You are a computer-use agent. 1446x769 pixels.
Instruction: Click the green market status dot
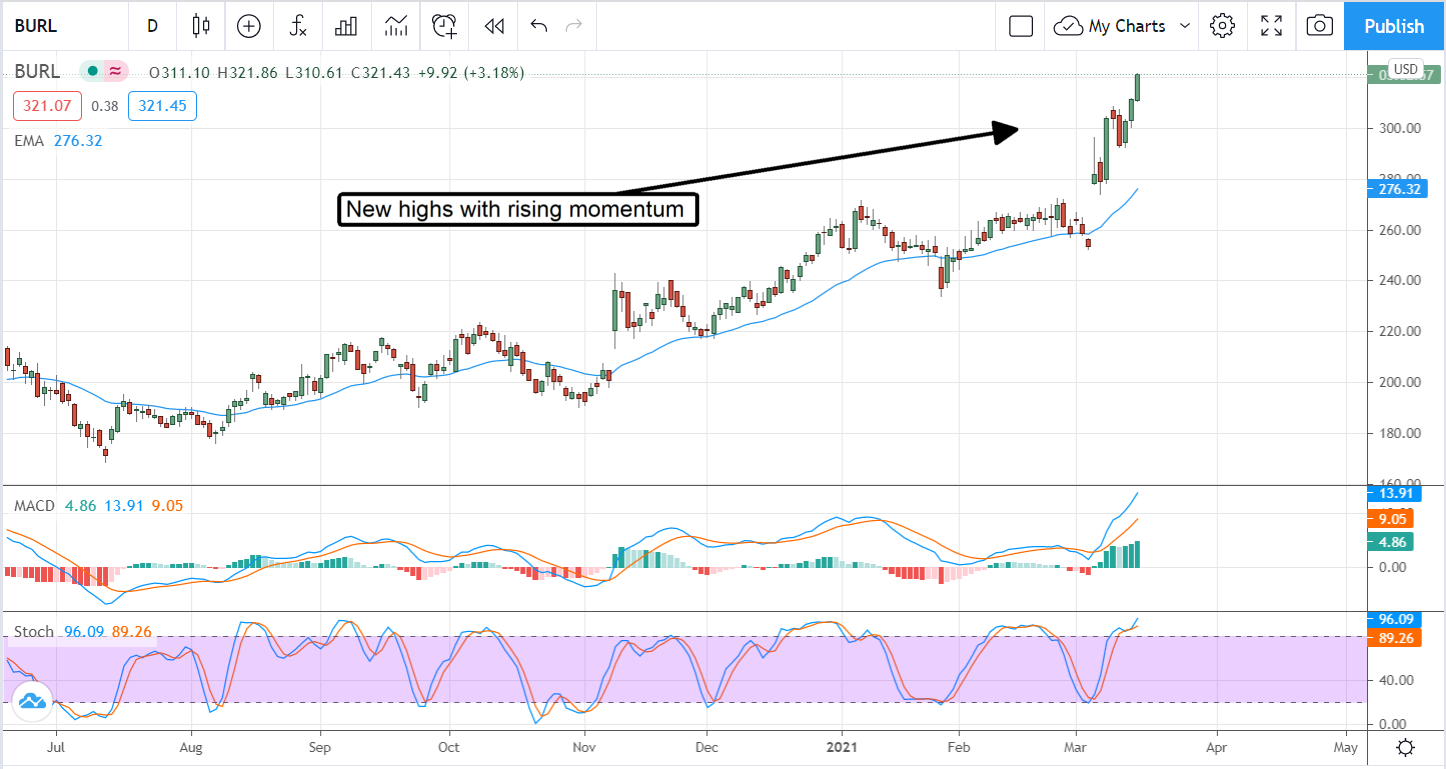point(92,72)
